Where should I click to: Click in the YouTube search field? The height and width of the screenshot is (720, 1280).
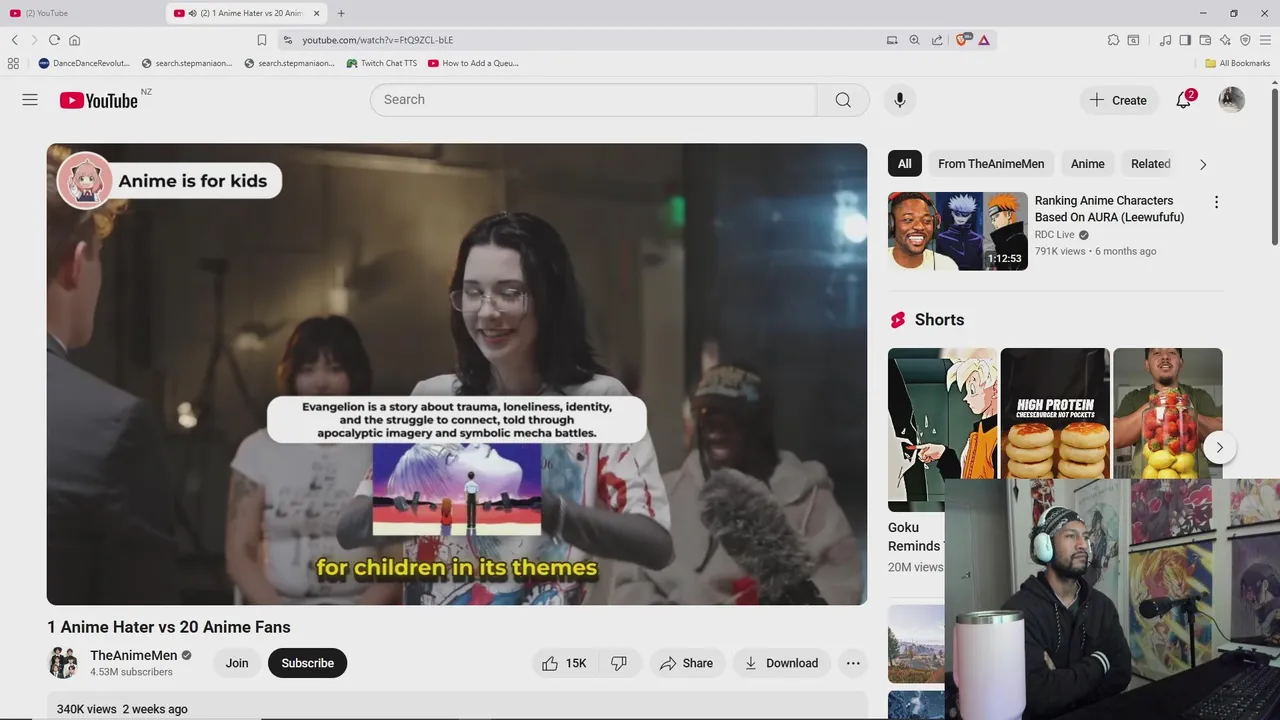point(594,100)
